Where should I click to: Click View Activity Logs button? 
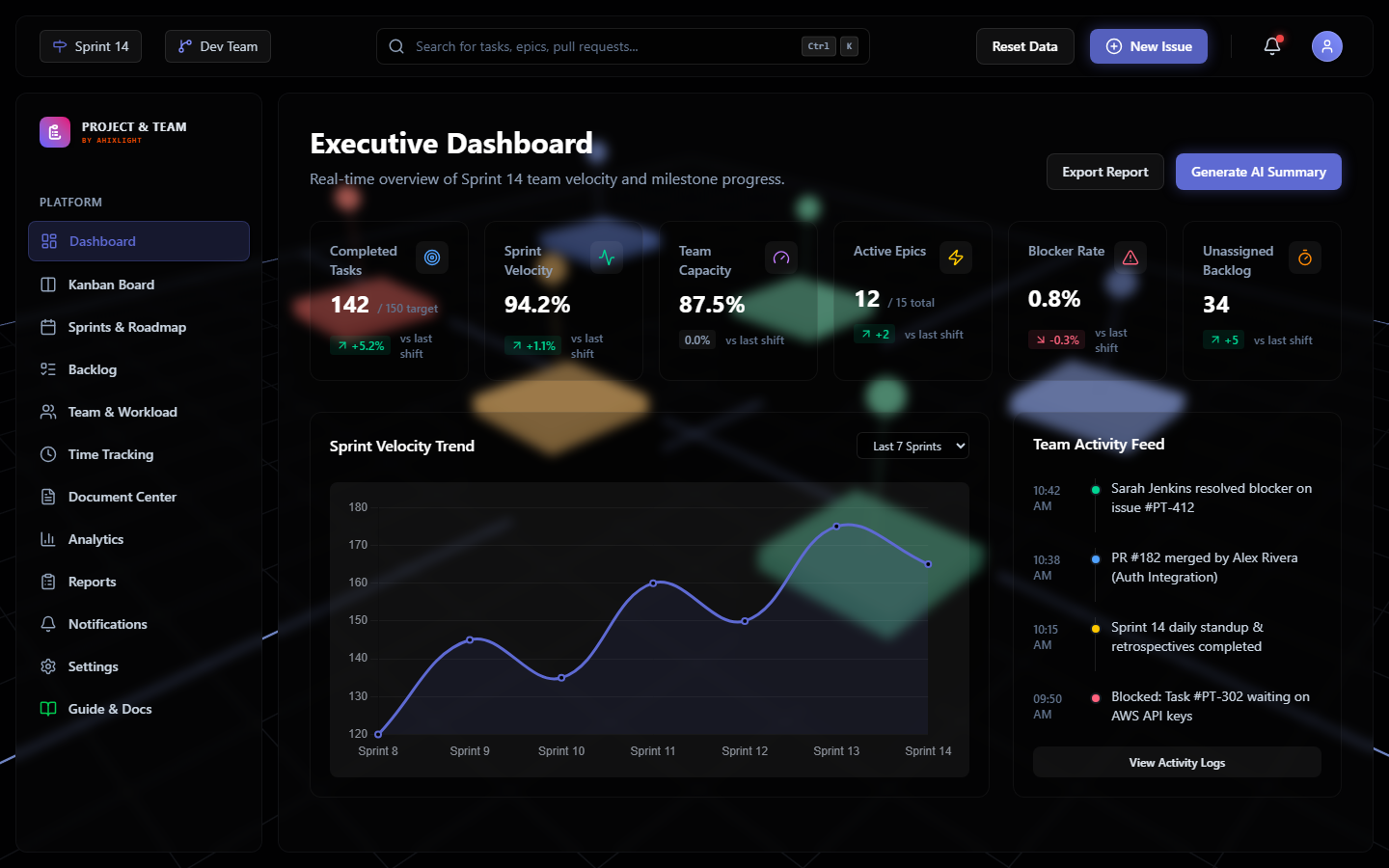(1177, 762)
